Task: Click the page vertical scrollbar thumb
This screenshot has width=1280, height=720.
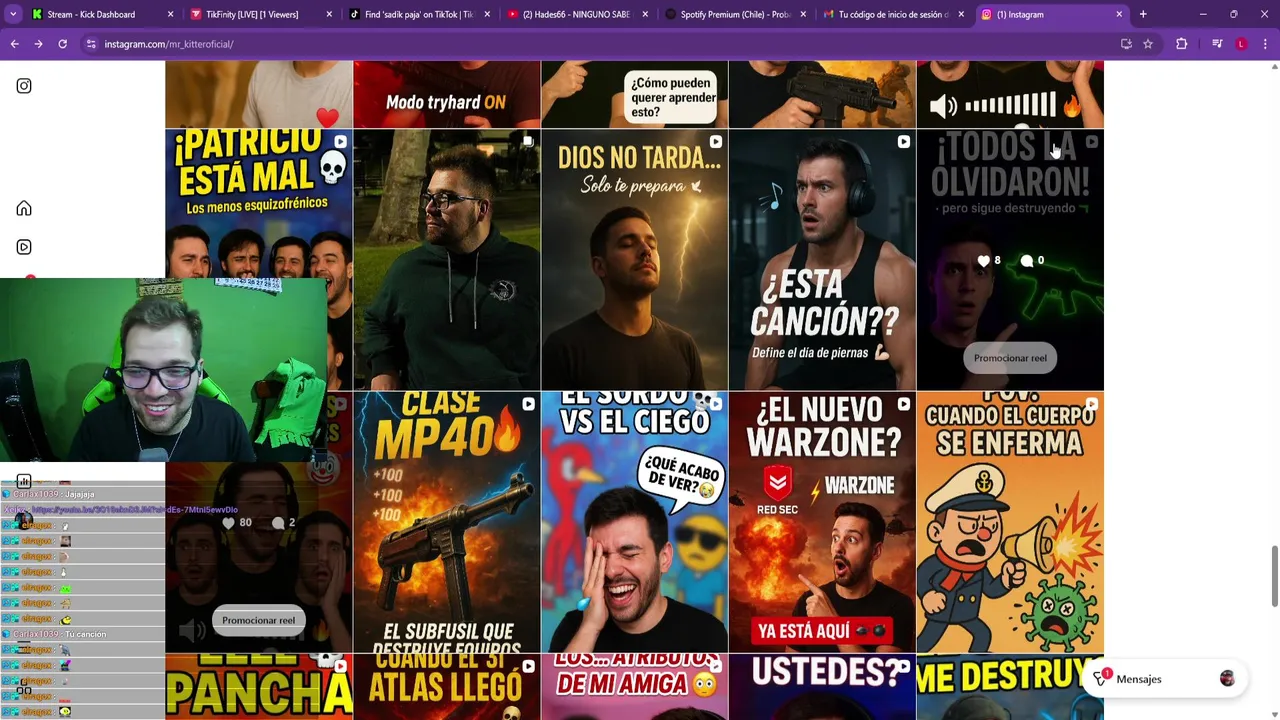Action: coord(1274,575)
